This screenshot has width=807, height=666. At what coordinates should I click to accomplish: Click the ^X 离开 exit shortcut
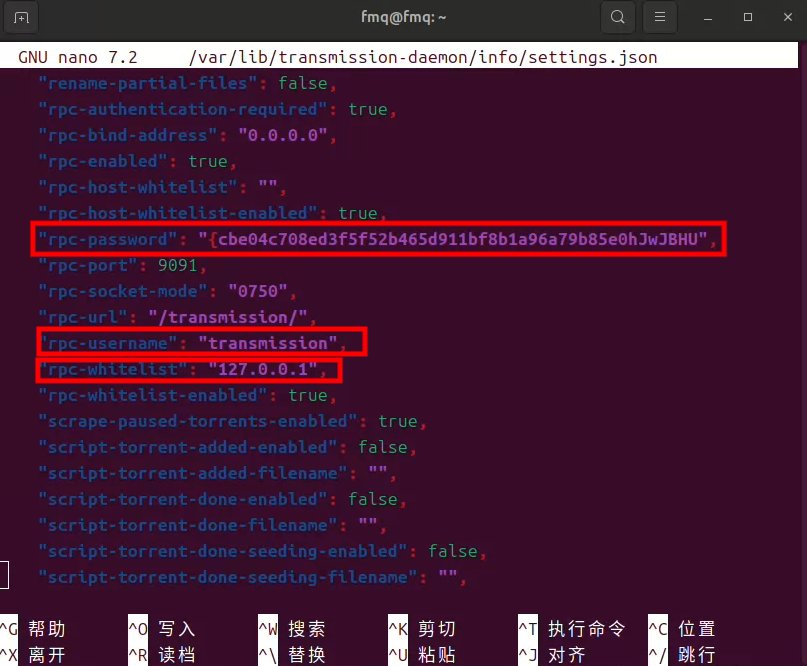[x=33, y=655]
